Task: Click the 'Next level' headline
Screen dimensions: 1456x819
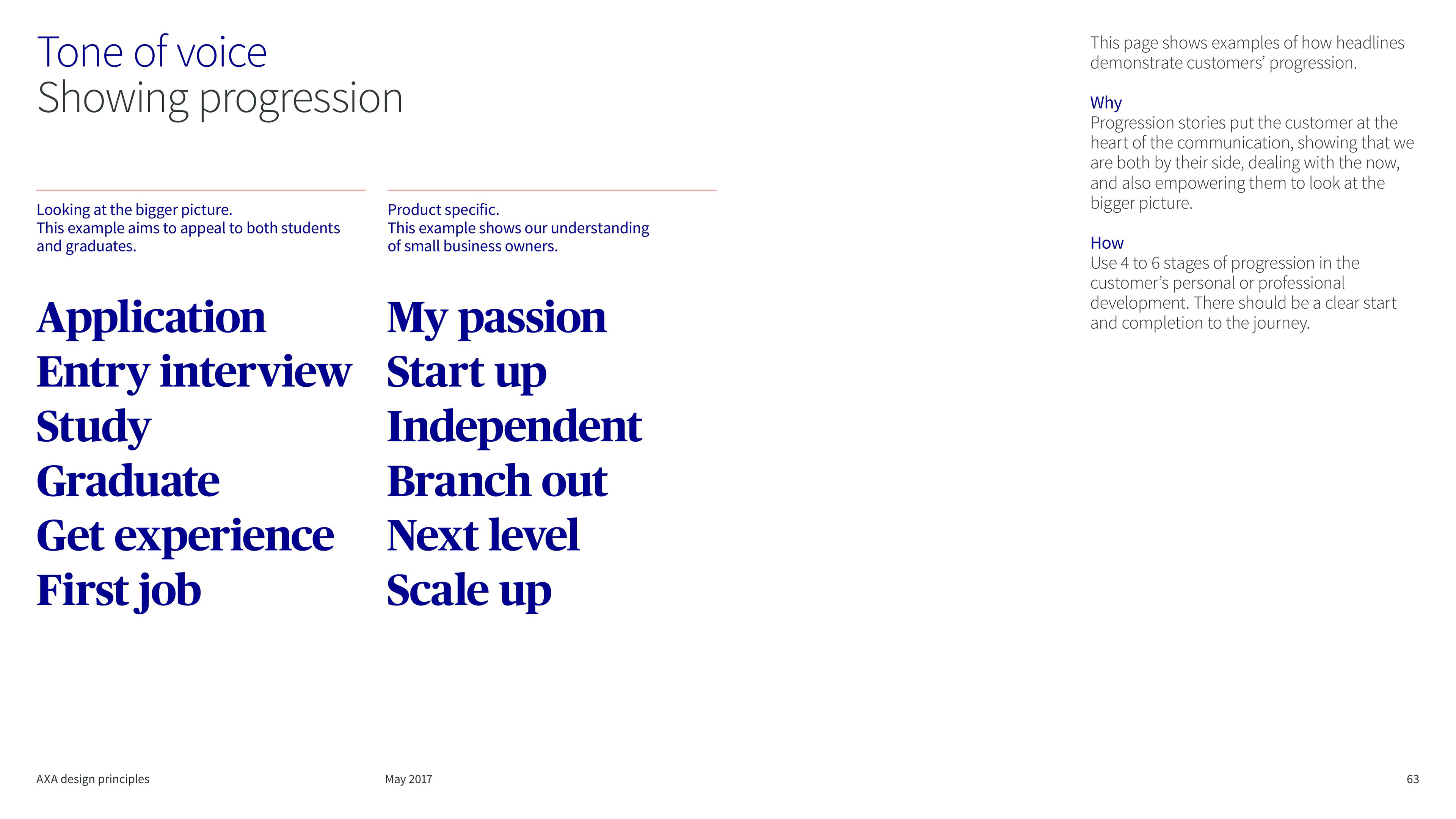Action: [483, 535]
